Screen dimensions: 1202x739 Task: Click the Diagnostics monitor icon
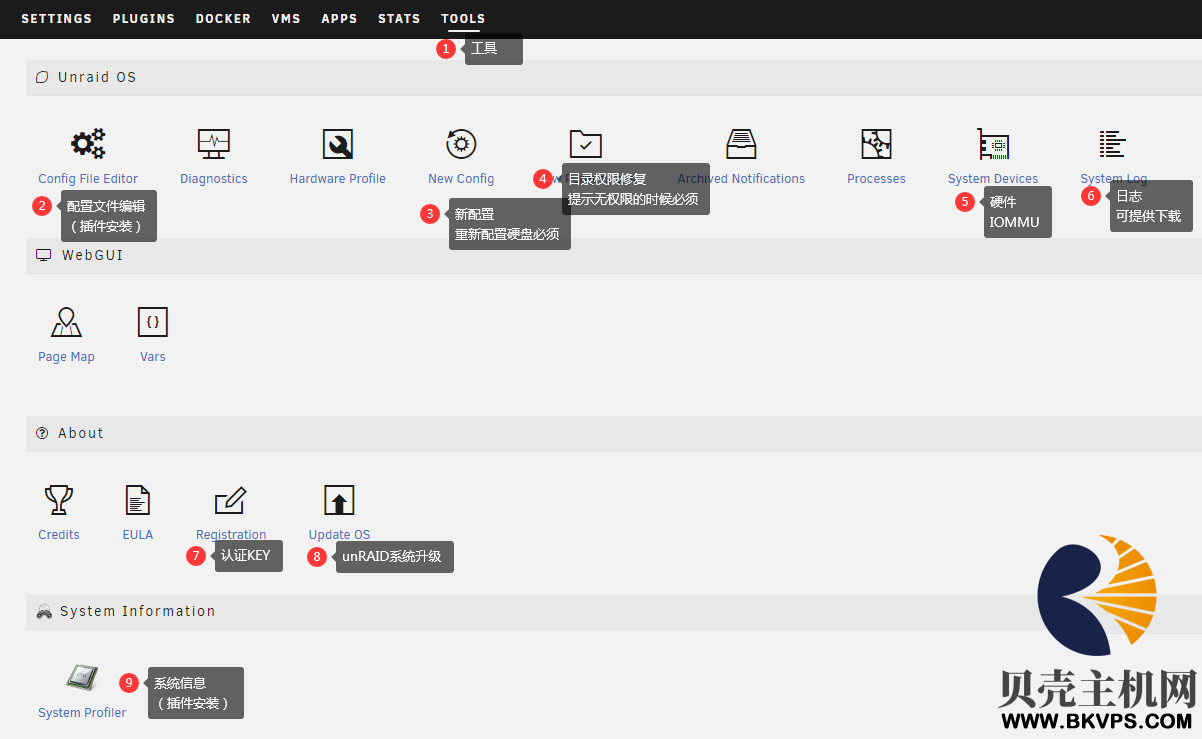click(214, 144)
